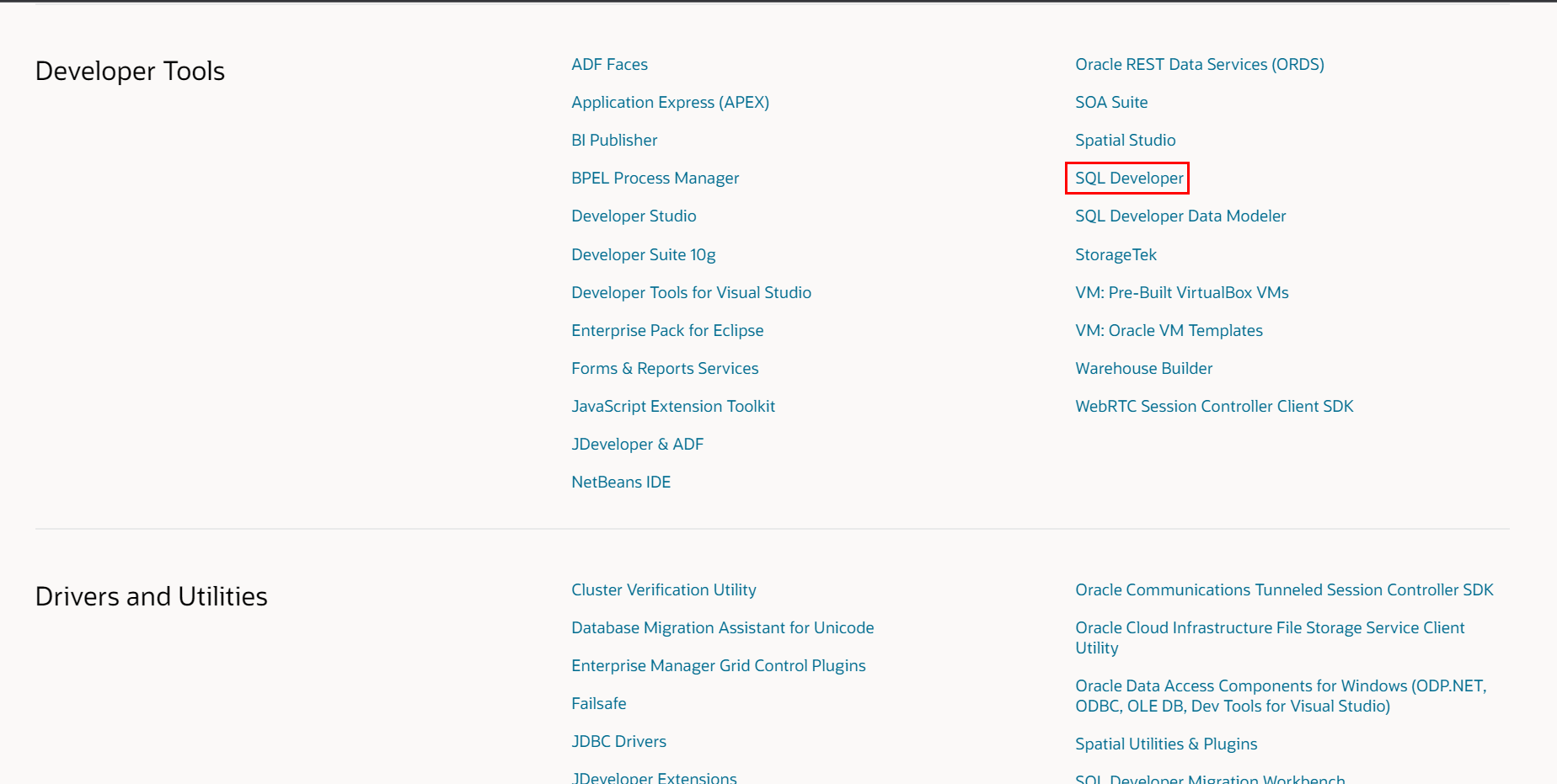Click the SQL Developer link

tap(1129, 179)
